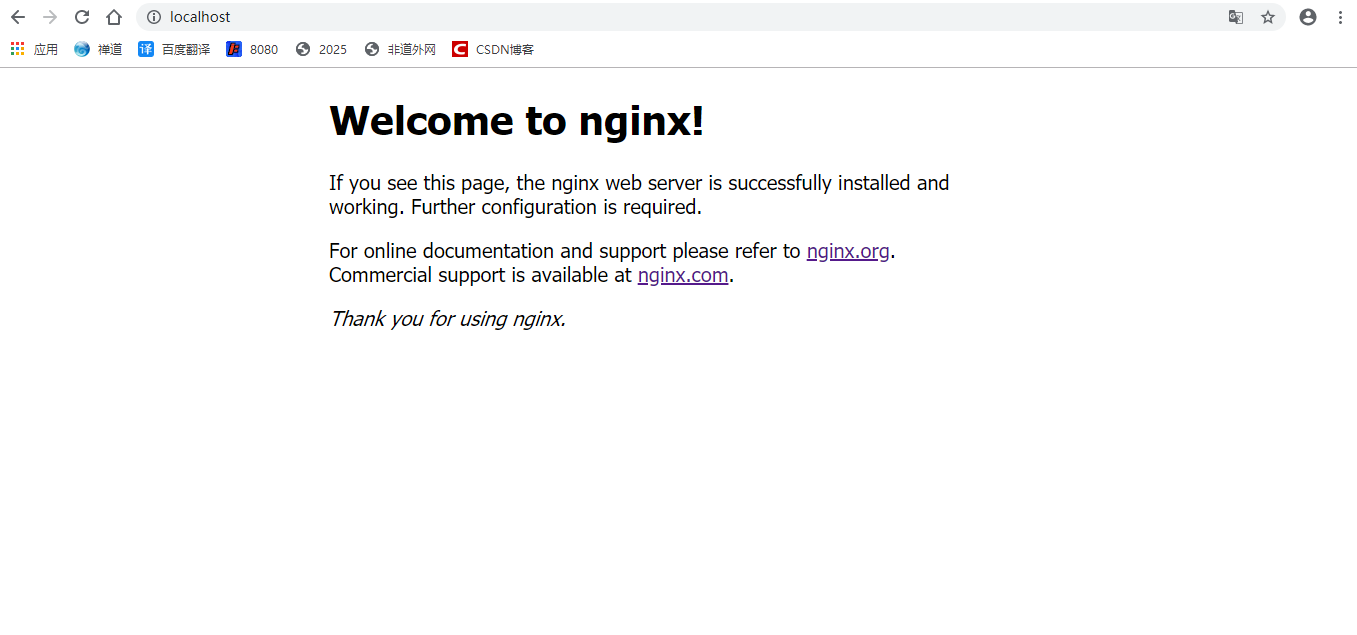Open the 非道外网 bookmark
Viewport: 1357px width, 635px height.
click(400, 49)
